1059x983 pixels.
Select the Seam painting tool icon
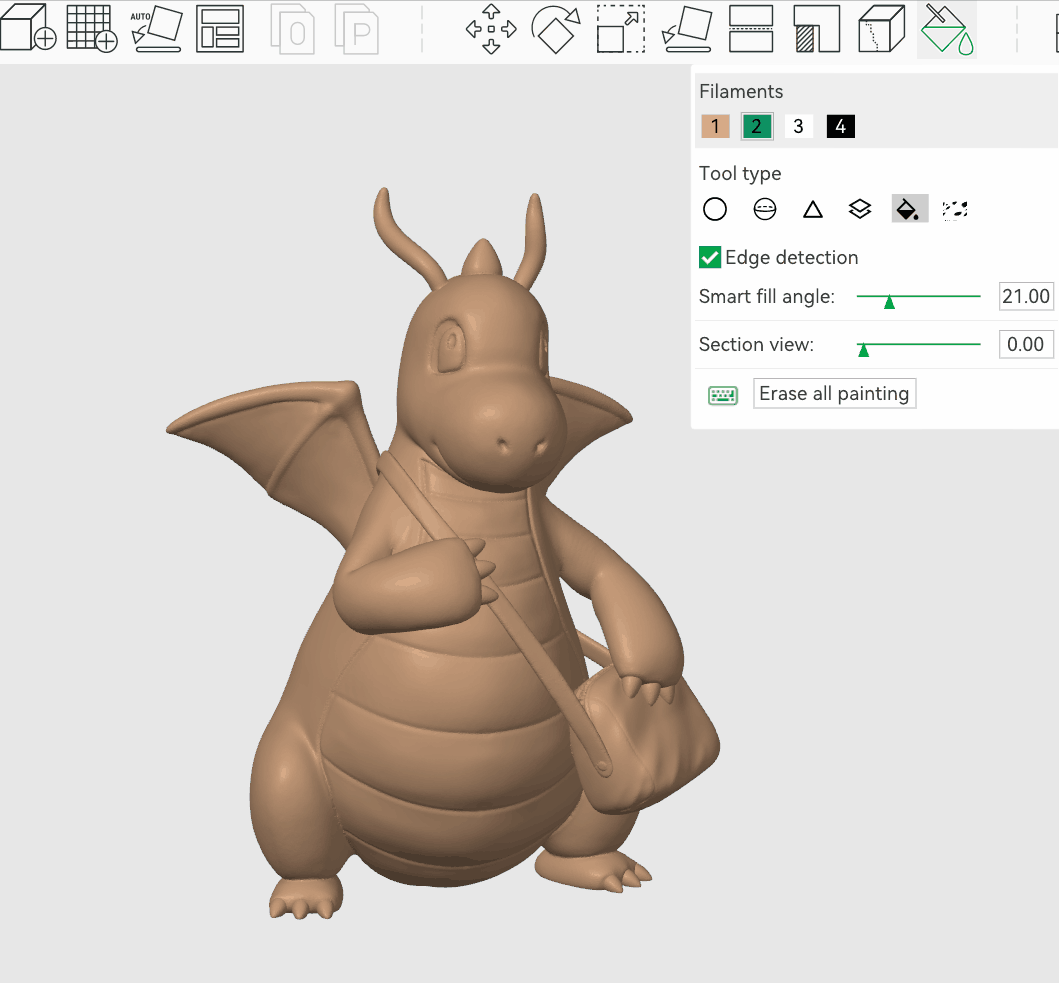pos(881,28)
